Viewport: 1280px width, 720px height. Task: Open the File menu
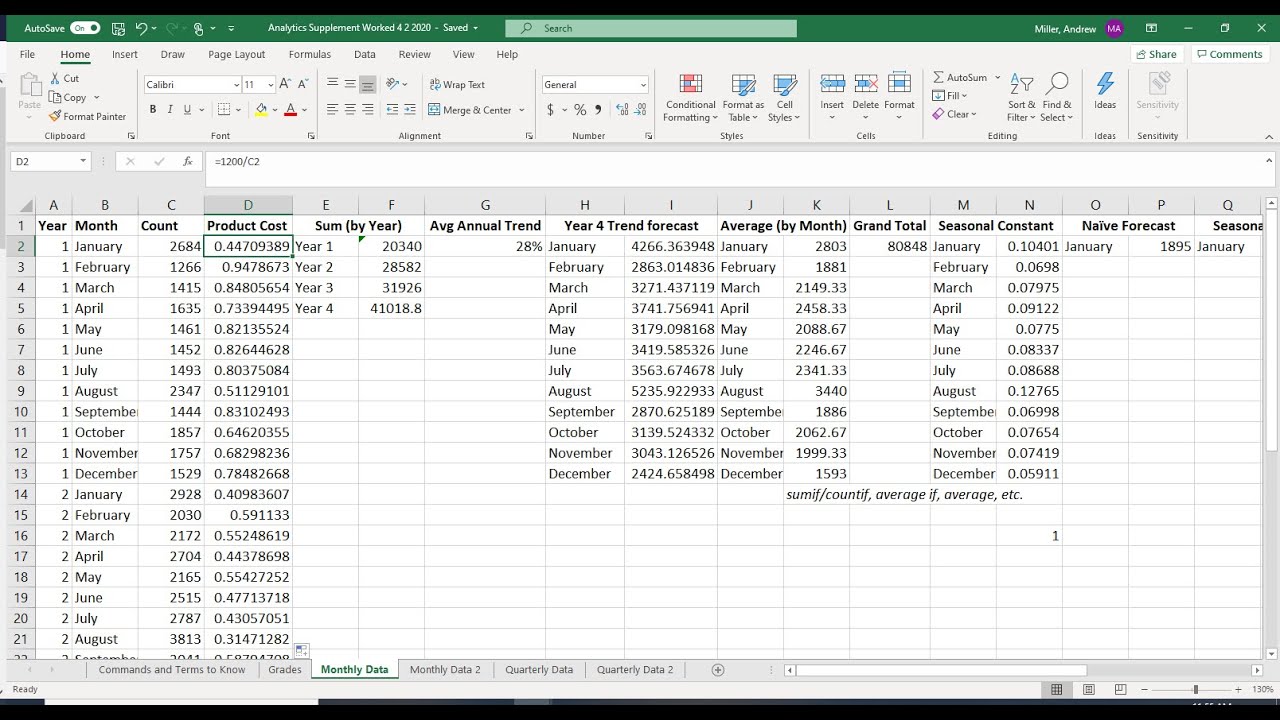[27, 55]
